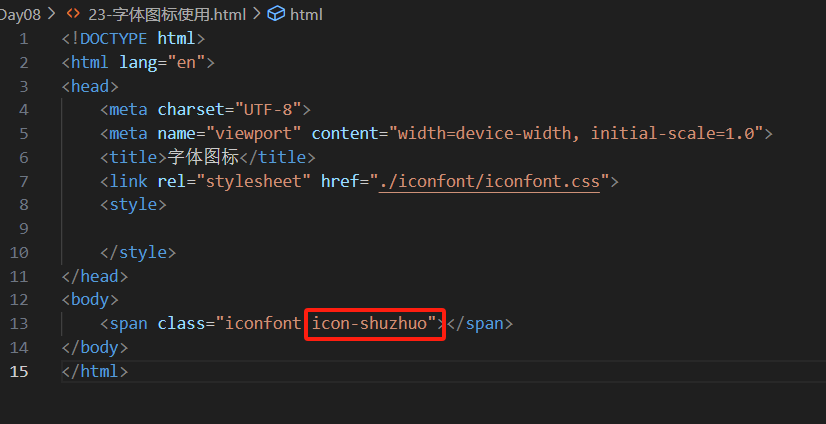This screenshot has width=826, height=424.
Task: Click the "en" language value
Action: [x=186, y=63]
